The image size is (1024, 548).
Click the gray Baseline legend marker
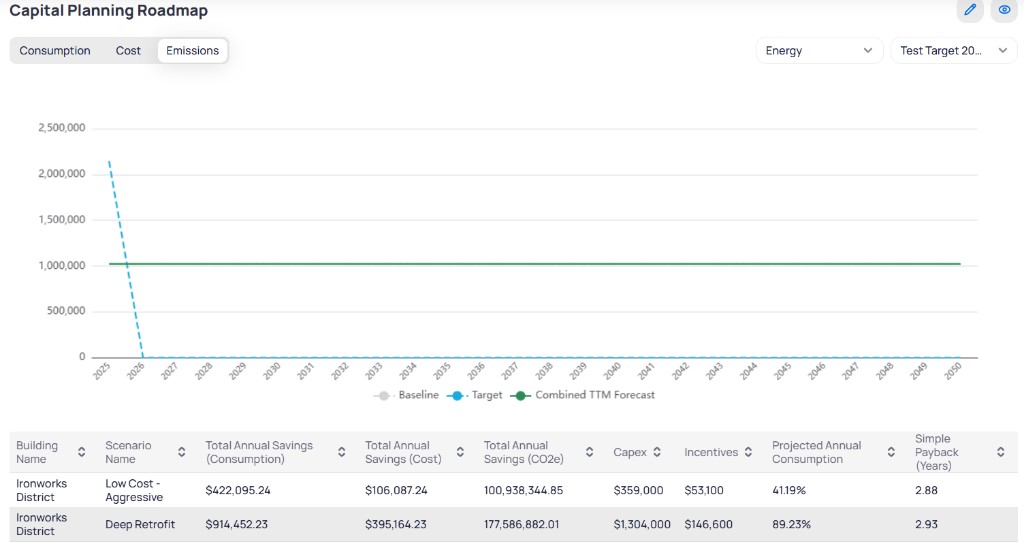pos(383,396)
